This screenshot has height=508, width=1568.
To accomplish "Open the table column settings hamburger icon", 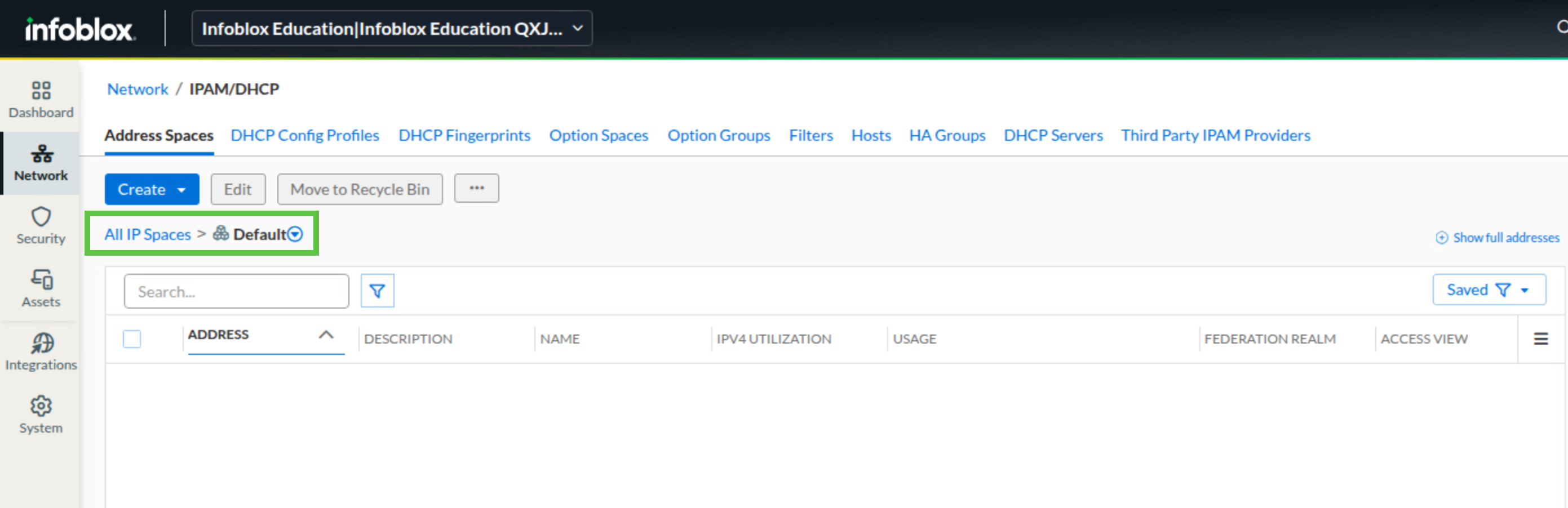I will pyautogui.click(x=1540, y=339).
